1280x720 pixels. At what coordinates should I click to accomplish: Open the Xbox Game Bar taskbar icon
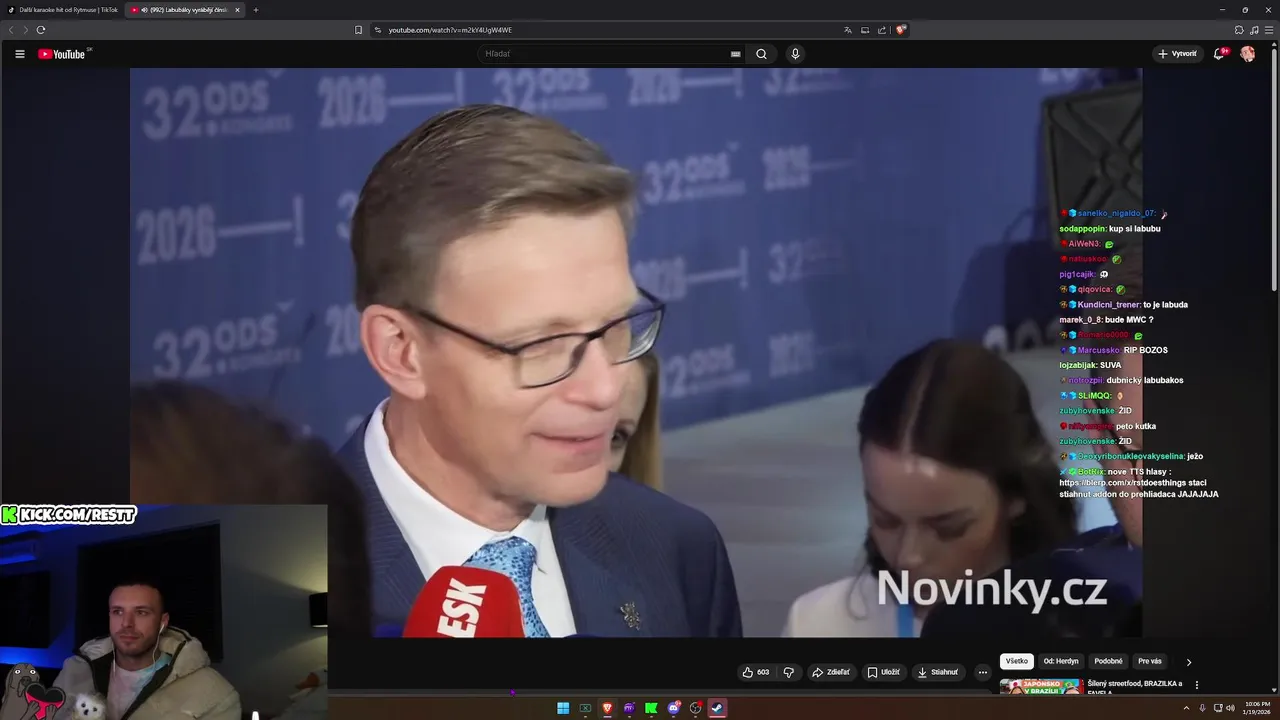585,708
